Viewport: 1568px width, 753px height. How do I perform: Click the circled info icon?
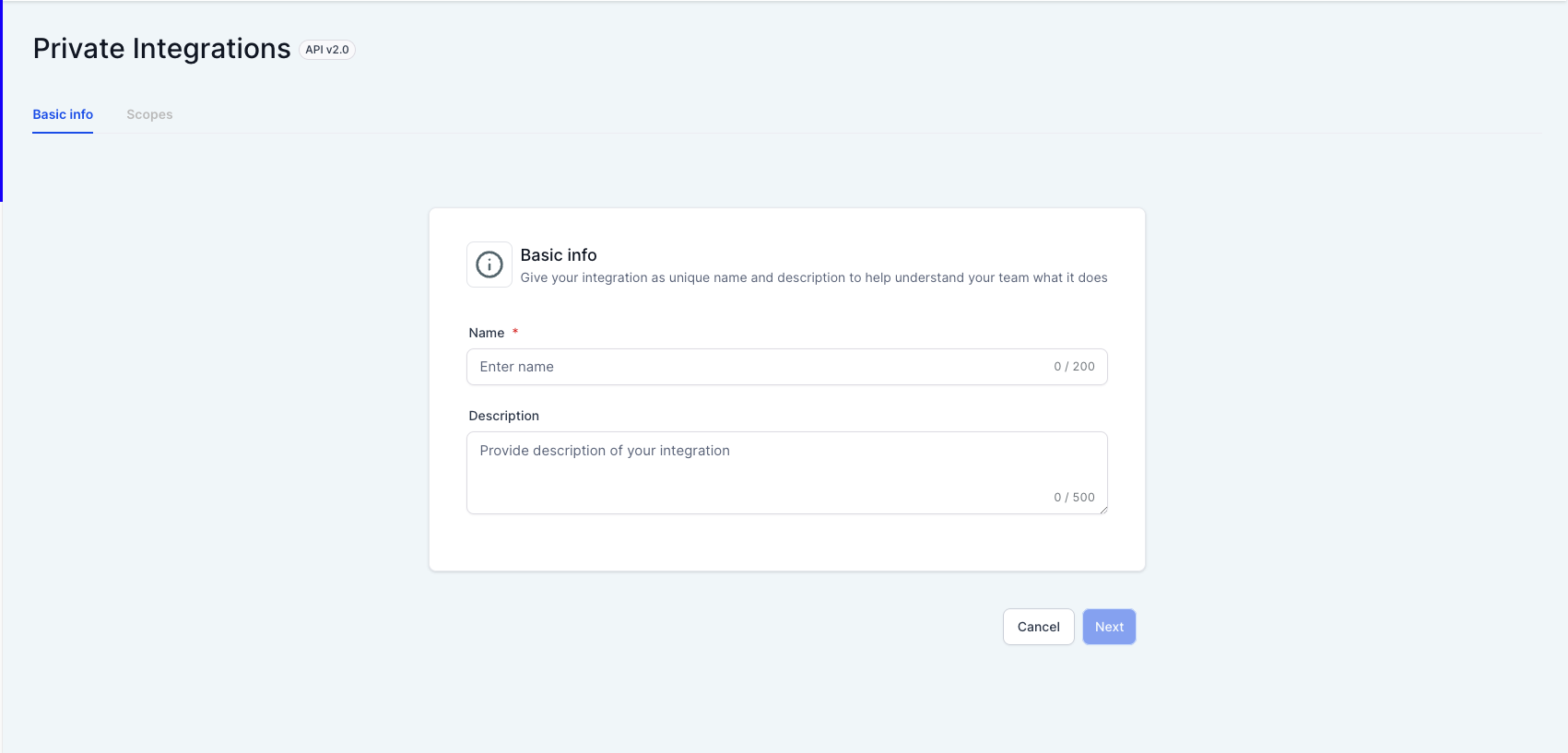click(x=489, y=265)
